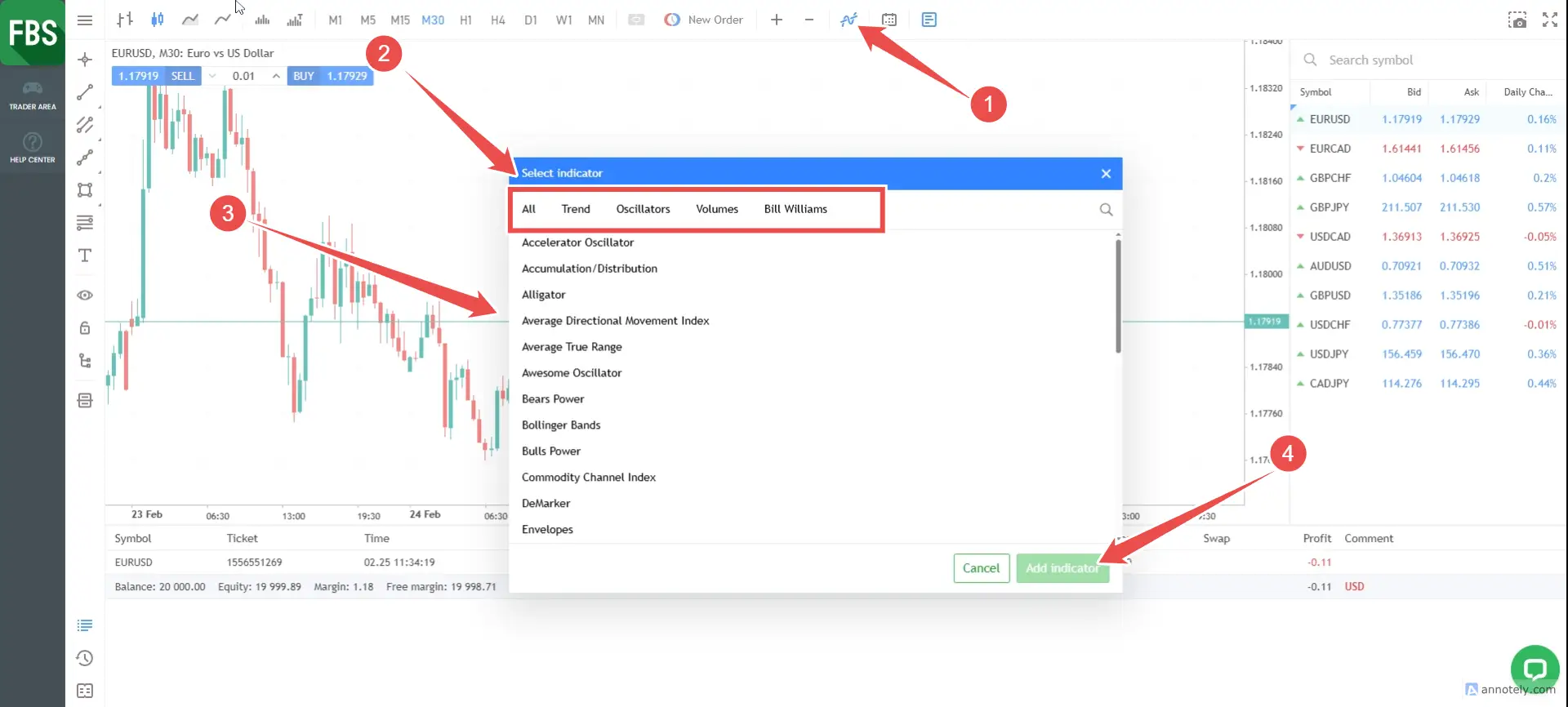1568x707 pixels.
Task: Open the trade history clock icon
Action: click(85, 658)
